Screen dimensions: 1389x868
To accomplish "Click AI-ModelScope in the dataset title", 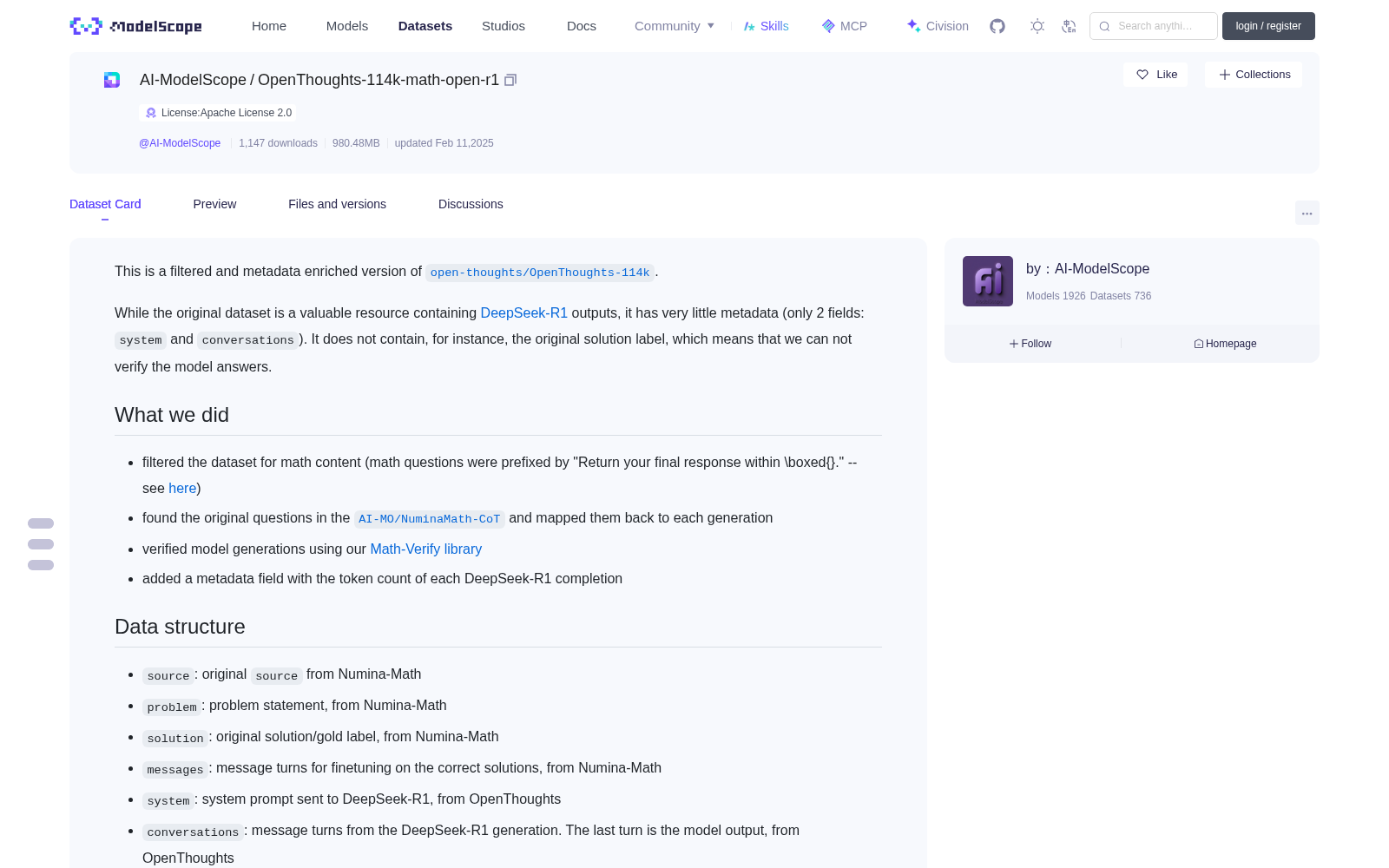I will pos(193,80).
